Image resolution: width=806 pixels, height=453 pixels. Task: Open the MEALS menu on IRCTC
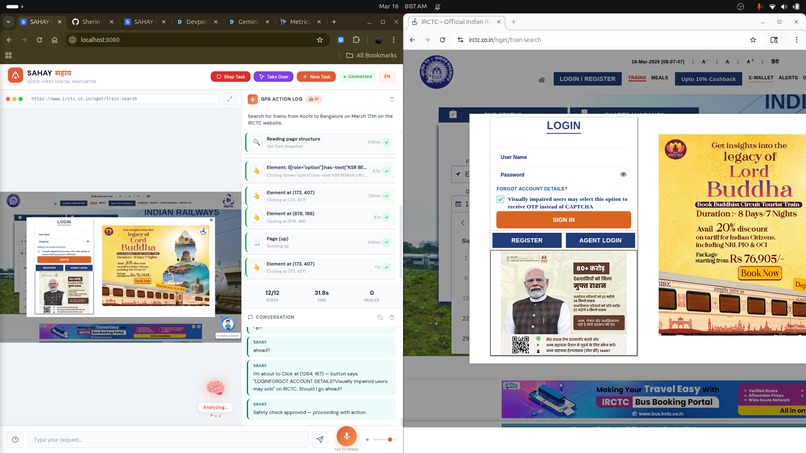pyautogui.click(x=660, y=78)
